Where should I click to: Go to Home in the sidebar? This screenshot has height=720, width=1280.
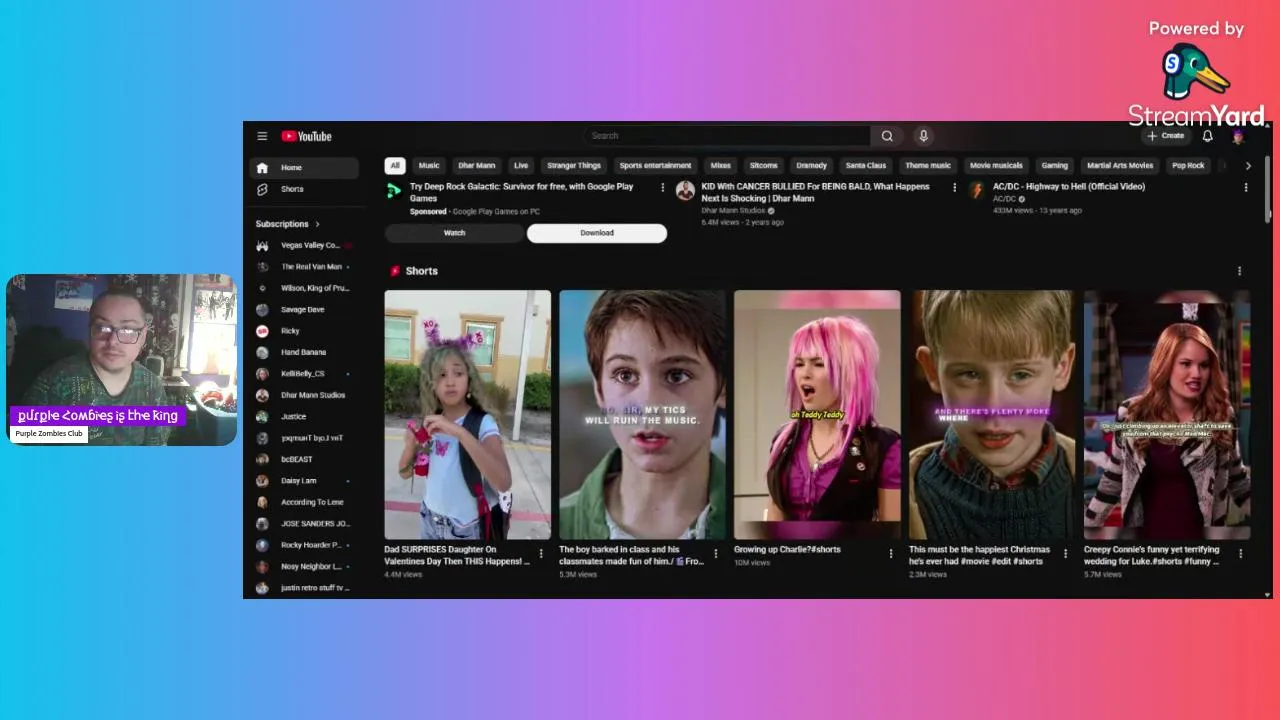[x=304, y=168]
